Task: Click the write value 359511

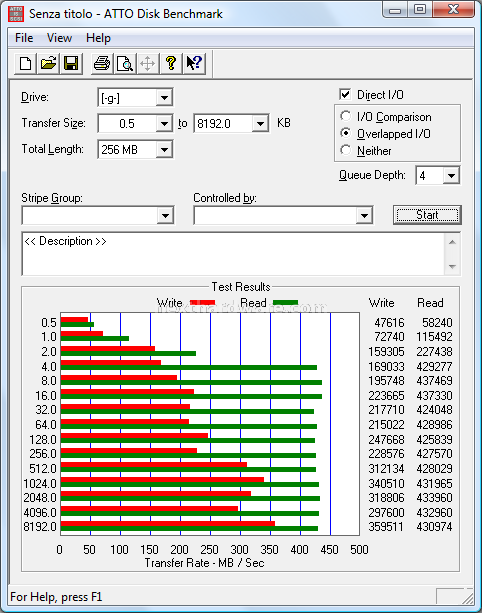Action: coord(385,526)
